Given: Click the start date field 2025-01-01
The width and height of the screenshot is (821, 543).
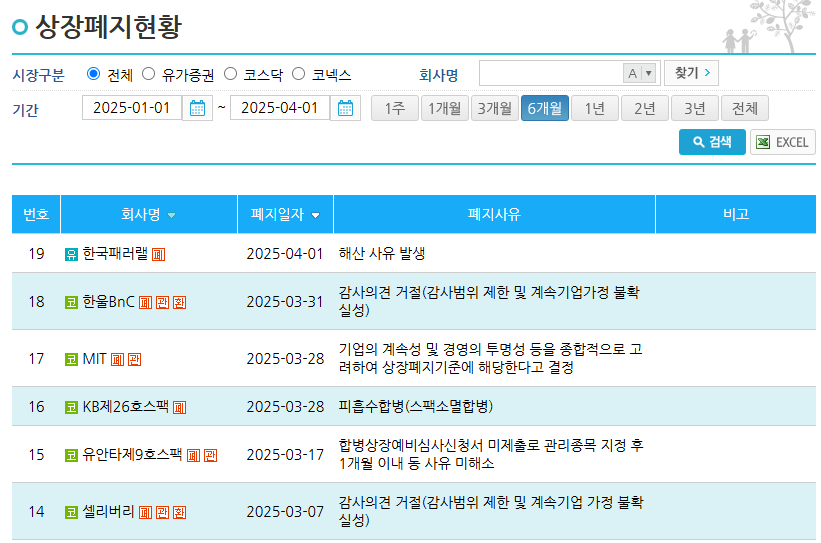Looking at the screenshot, I should (x=132, y=108).
